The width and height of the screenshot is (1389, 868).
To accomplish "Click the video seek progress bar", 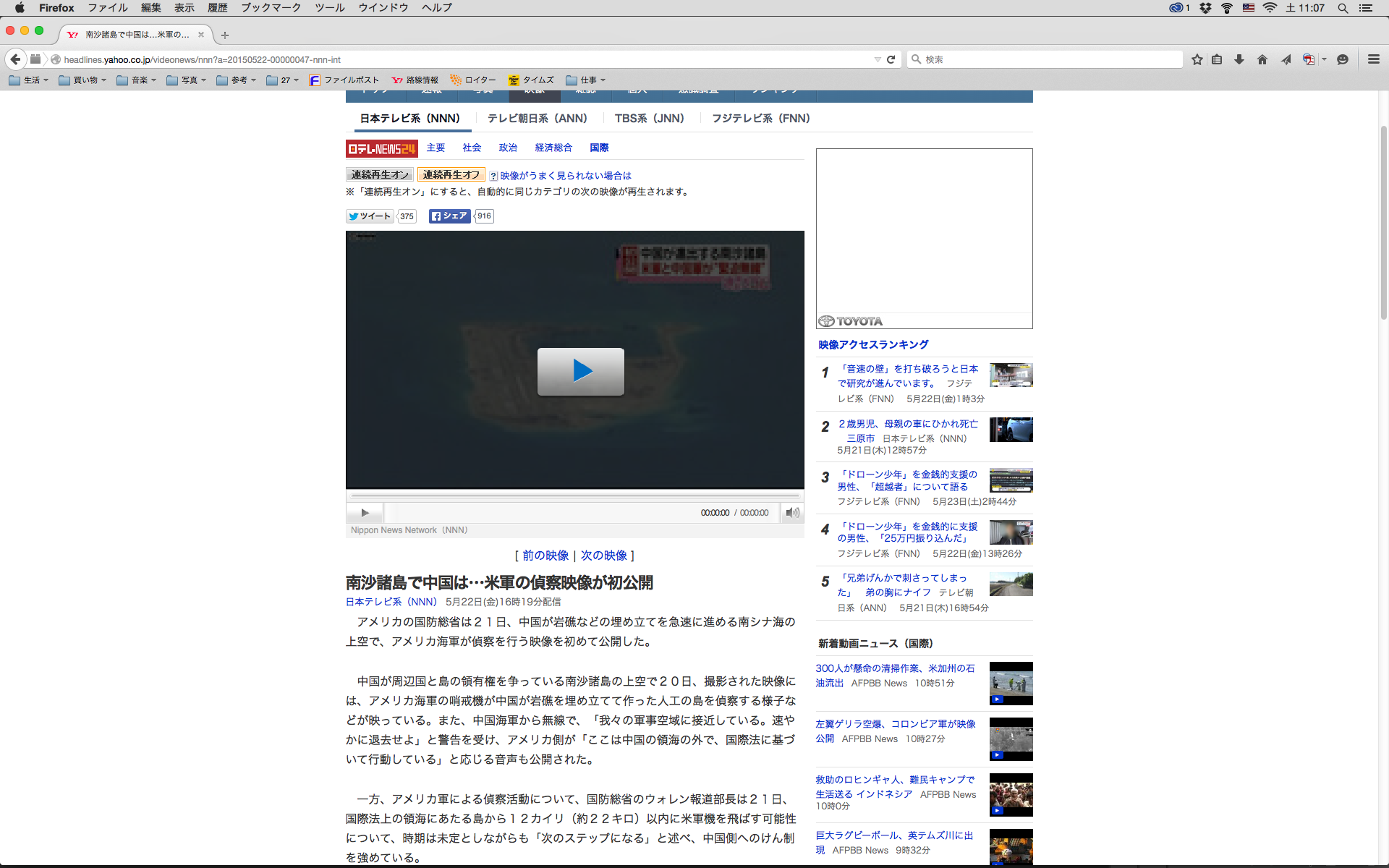I will click(575, 496).
